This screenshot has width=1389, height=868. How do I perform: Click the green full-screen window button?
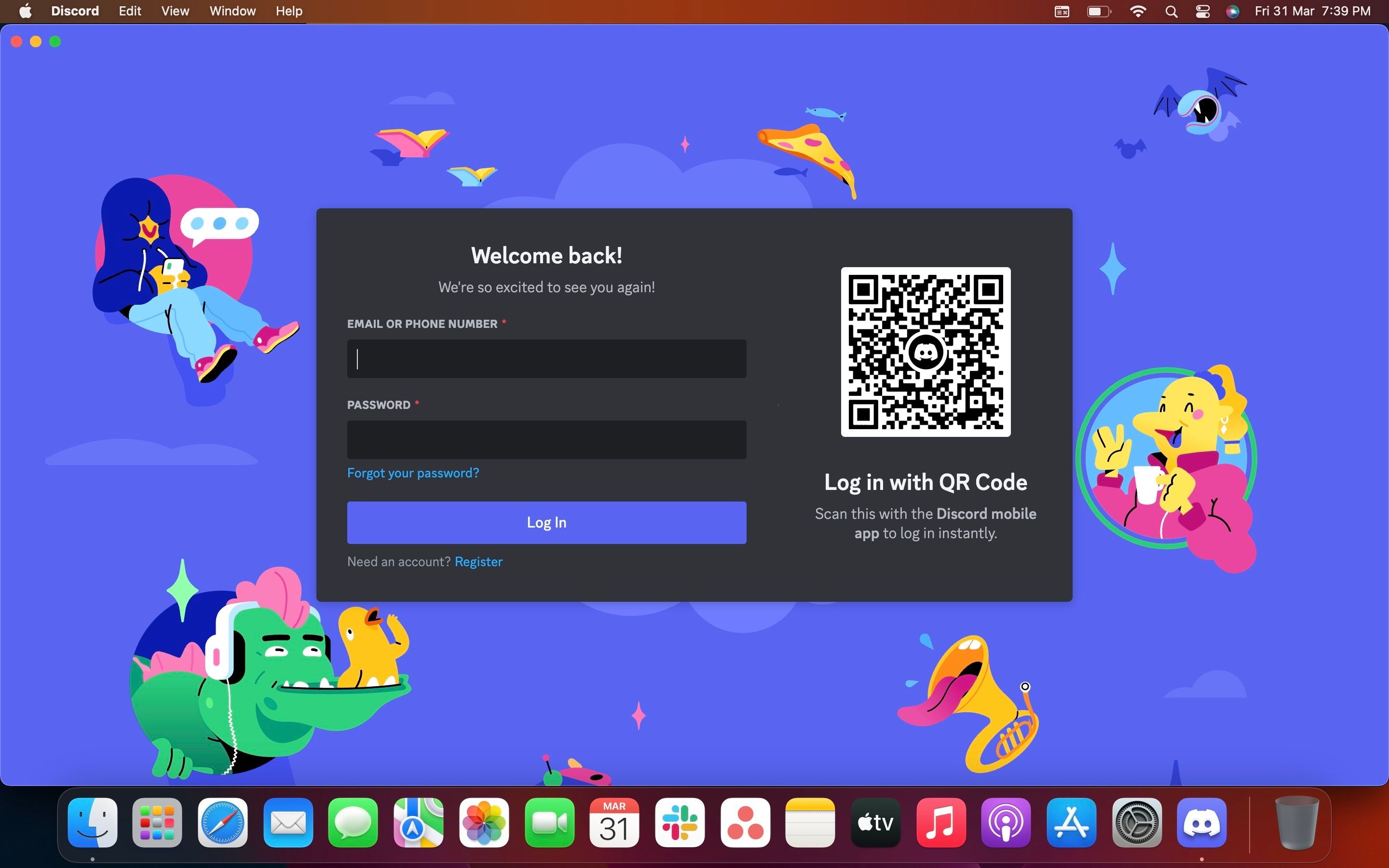pyautogui.click(x=55, y=41)
